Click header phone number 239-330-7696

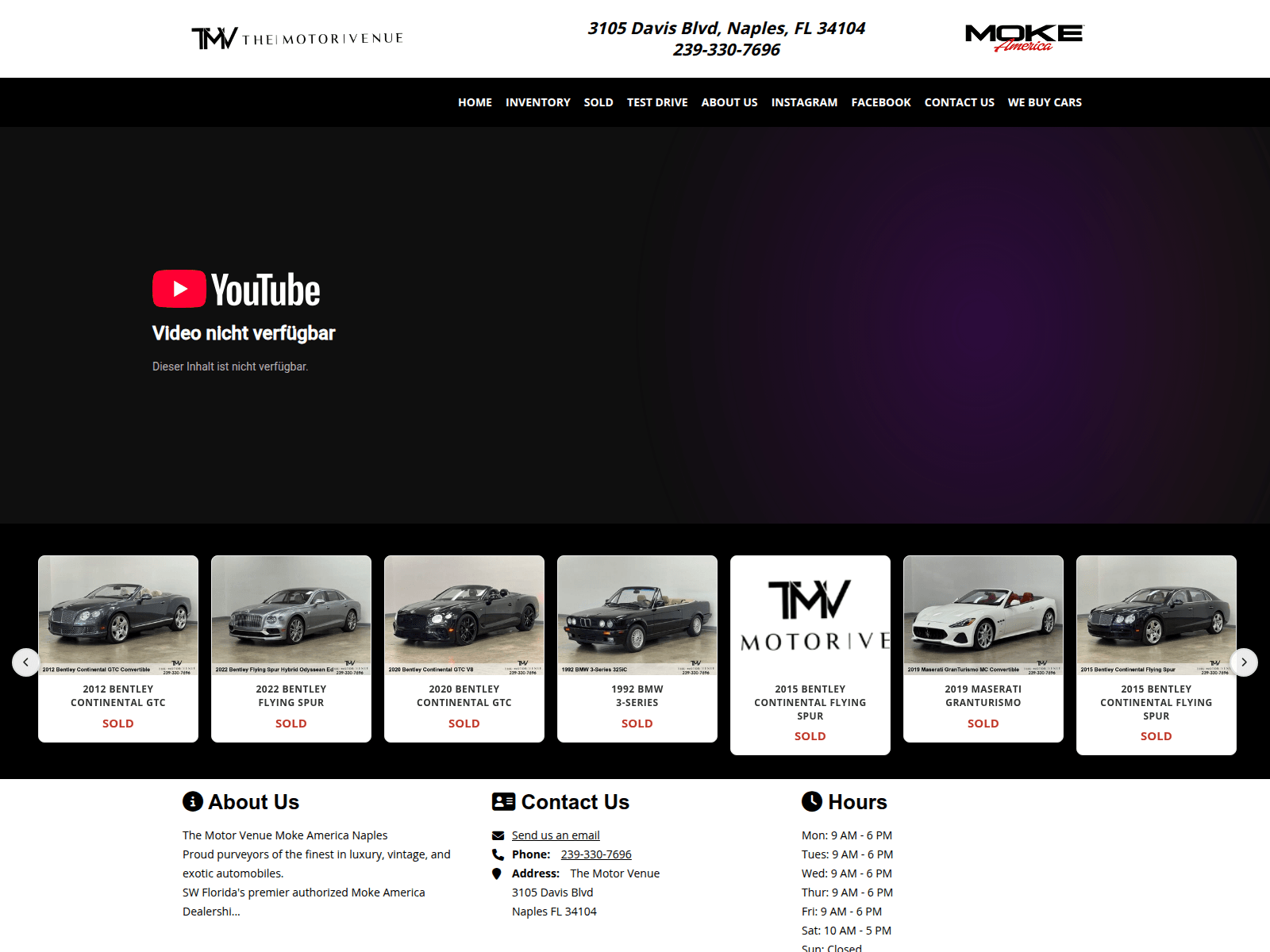(x=726, y=50)
